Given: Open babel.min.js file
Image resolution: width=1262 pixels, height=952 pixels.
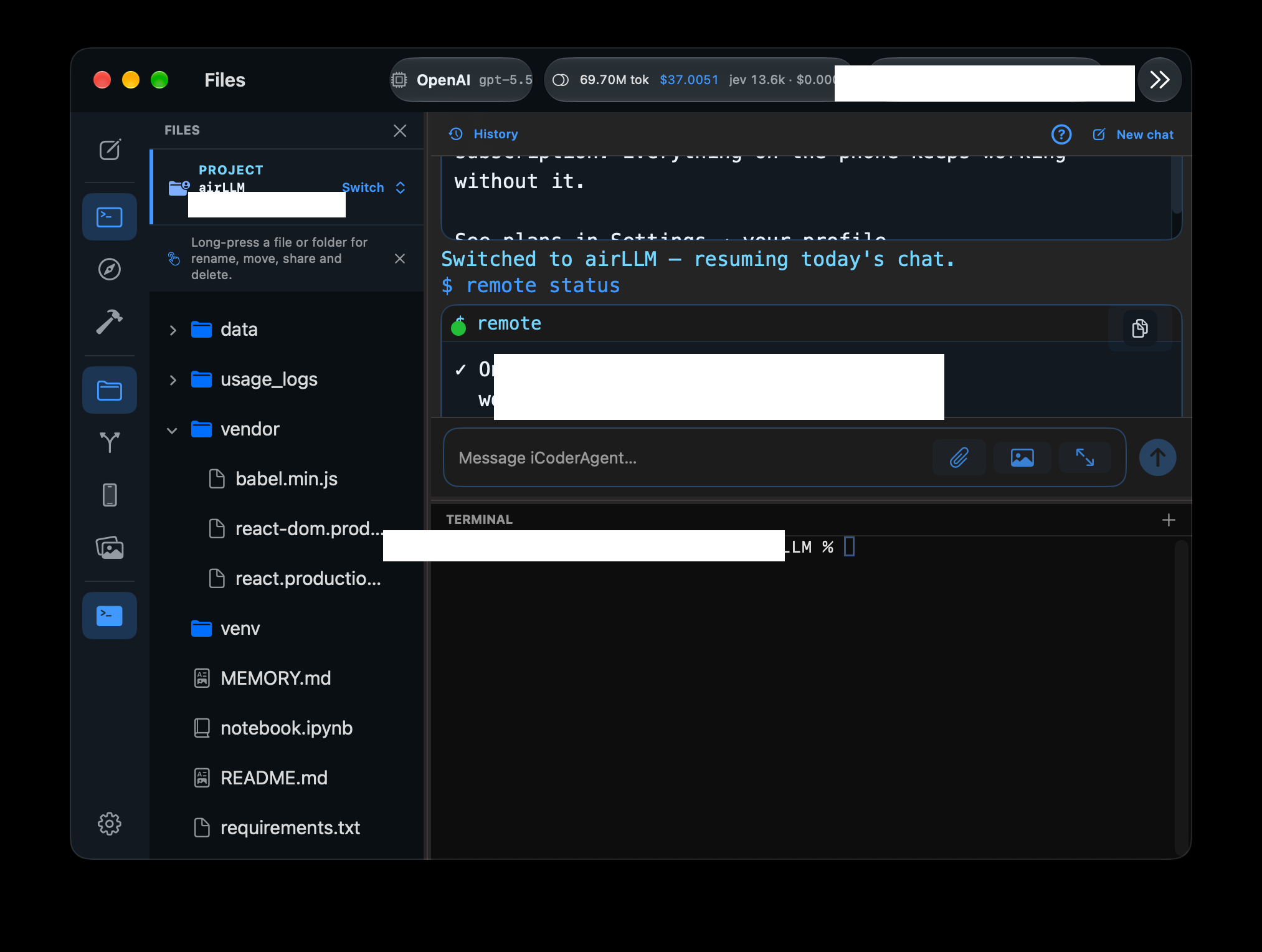Looking at the screenshot, I should tap(287, 479).
